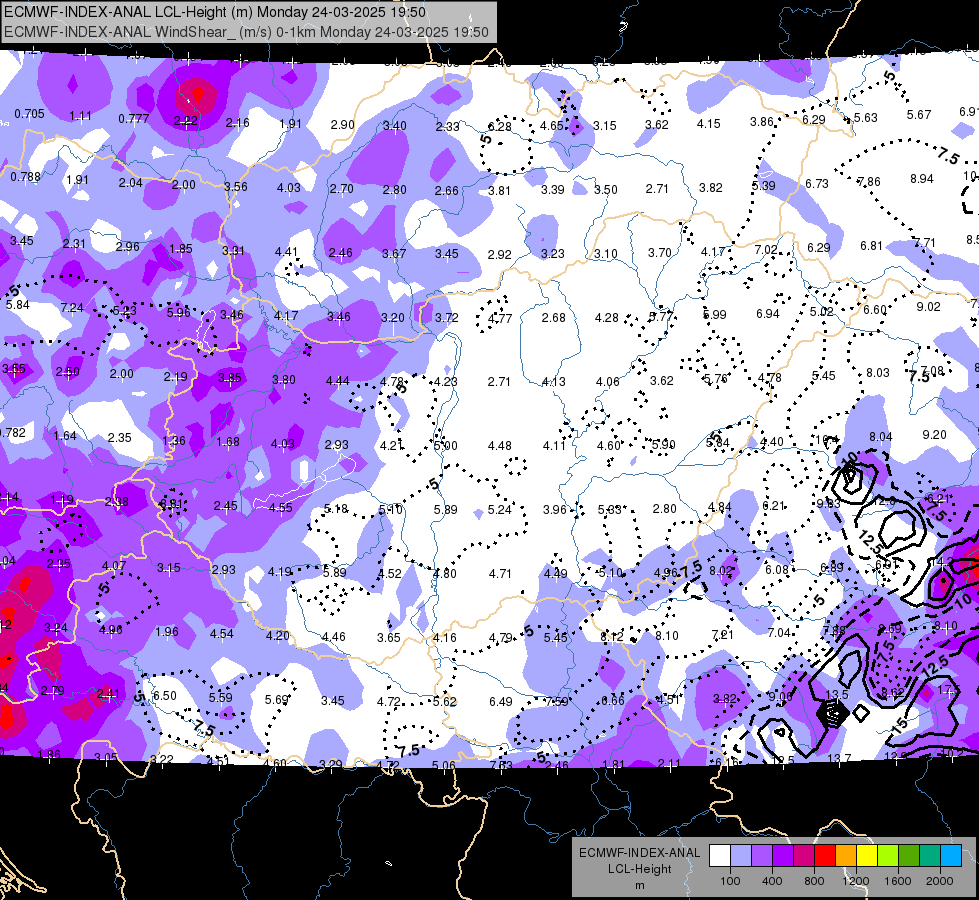This screenshot has width=979, height=900.
Task: Click the shear value 5.24
Action: tap(499, 510)
